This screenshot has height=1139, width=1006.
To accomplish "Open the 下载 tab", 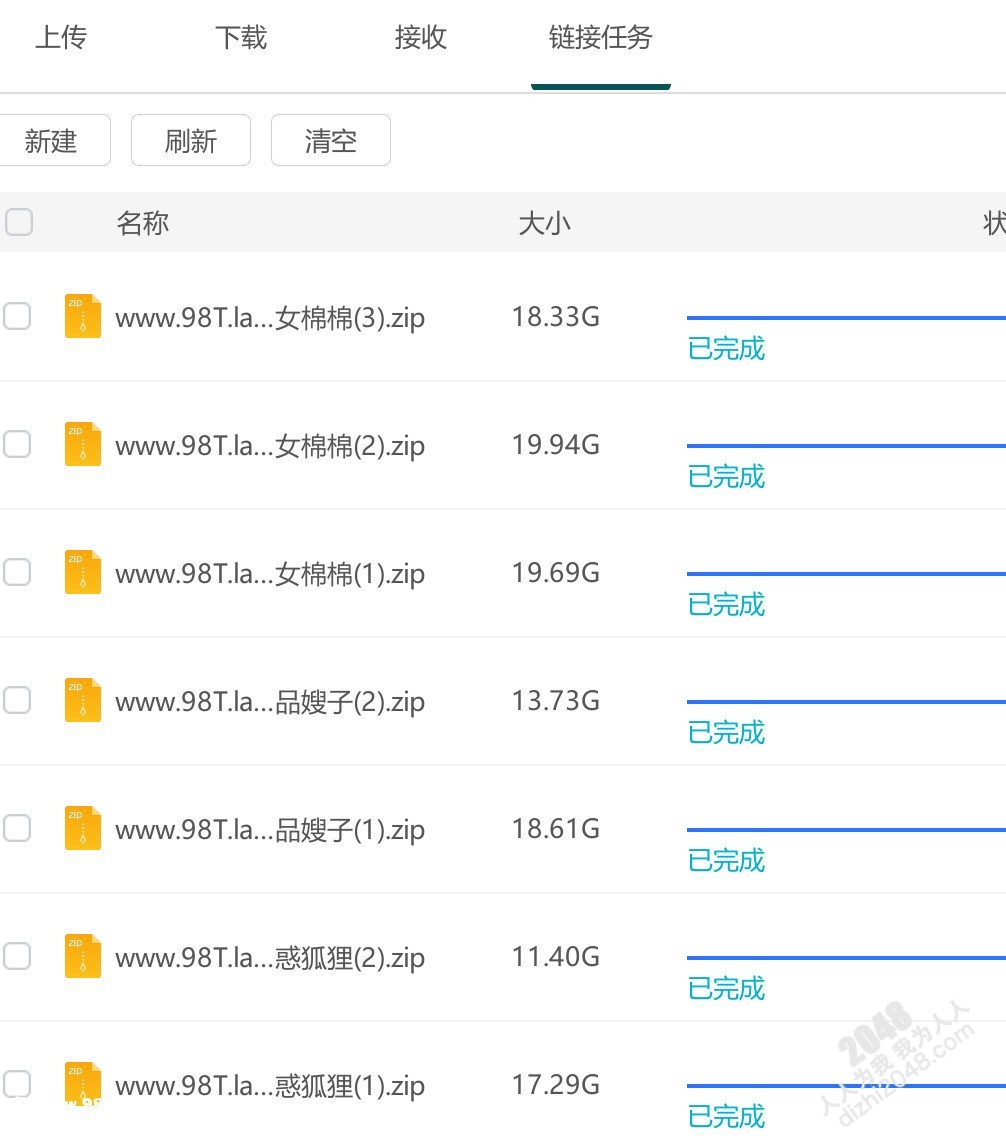I will click(241, 38).
